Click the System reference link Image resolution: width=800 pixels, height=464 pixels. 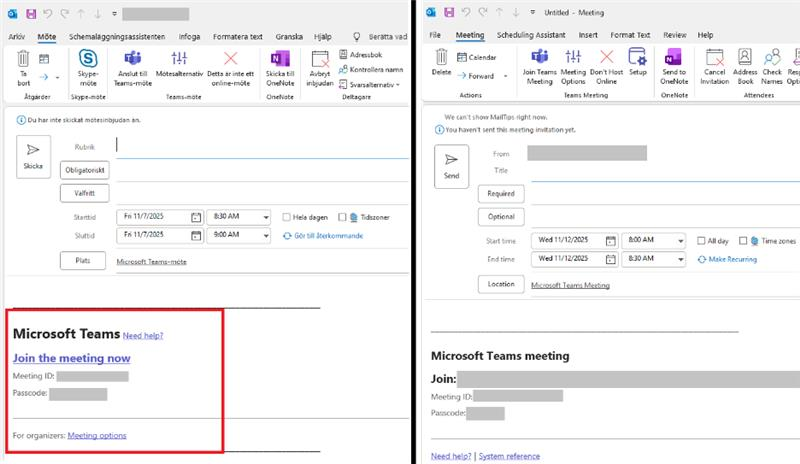pyautogui.click(x=509, y=456)
